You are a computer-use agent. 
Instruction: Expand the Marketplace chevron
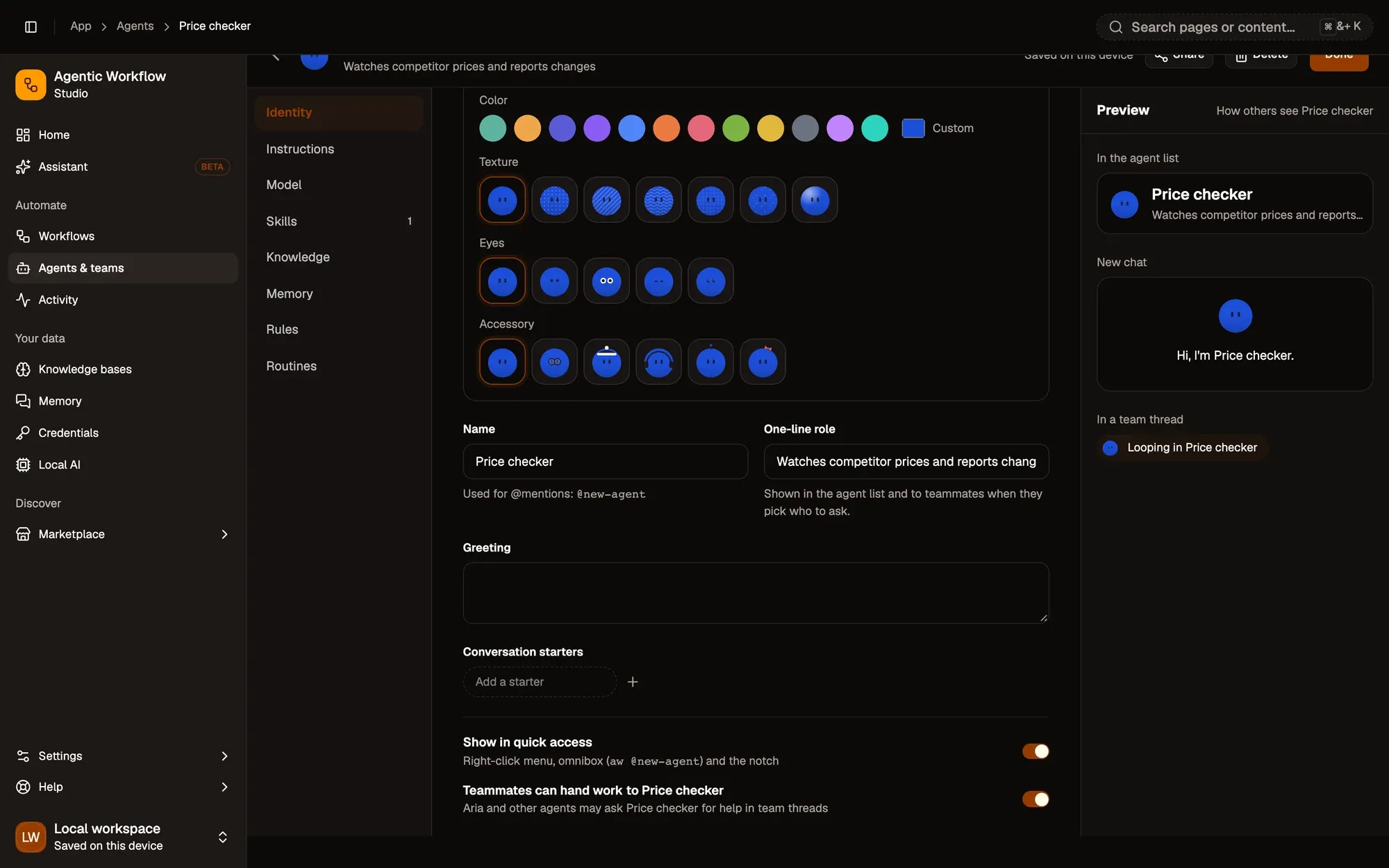click(224, 534)
